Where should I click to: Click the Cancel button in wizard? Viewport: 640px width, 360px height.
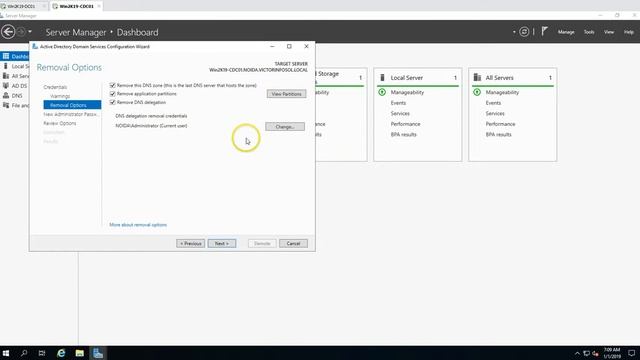tap(293, 243)
